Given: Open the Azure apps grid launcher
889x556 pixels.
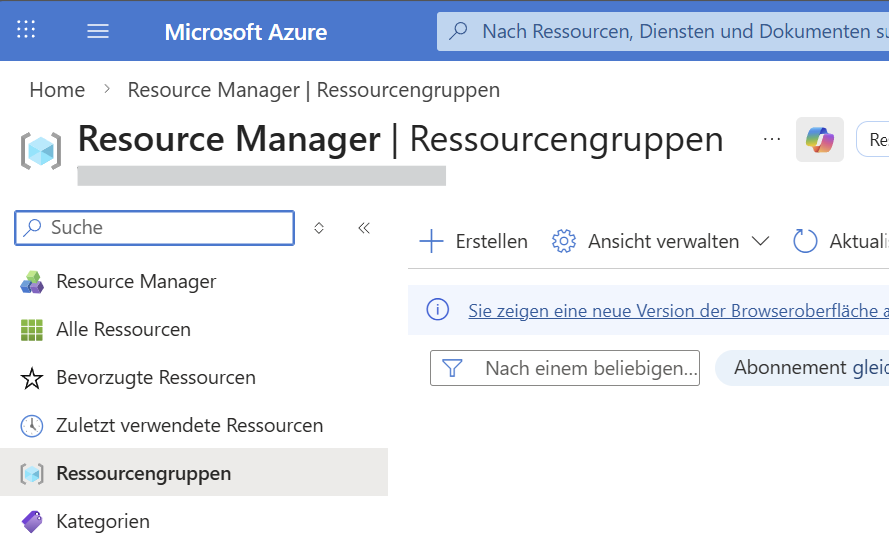Looking at the screenshot, I should tap(27, 30).
